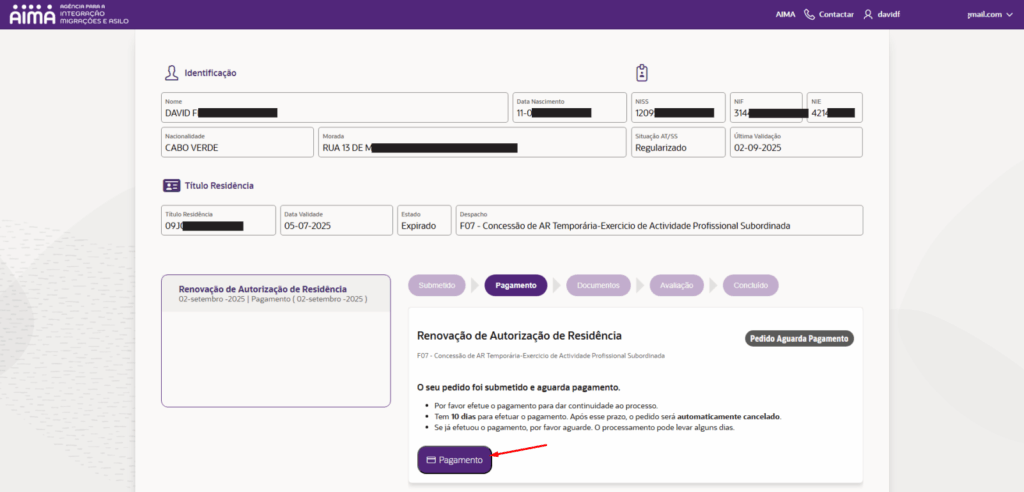Expand the gmail.com account dropdown
Viewport: 1024px width, 492px height.
coord(990,15)
